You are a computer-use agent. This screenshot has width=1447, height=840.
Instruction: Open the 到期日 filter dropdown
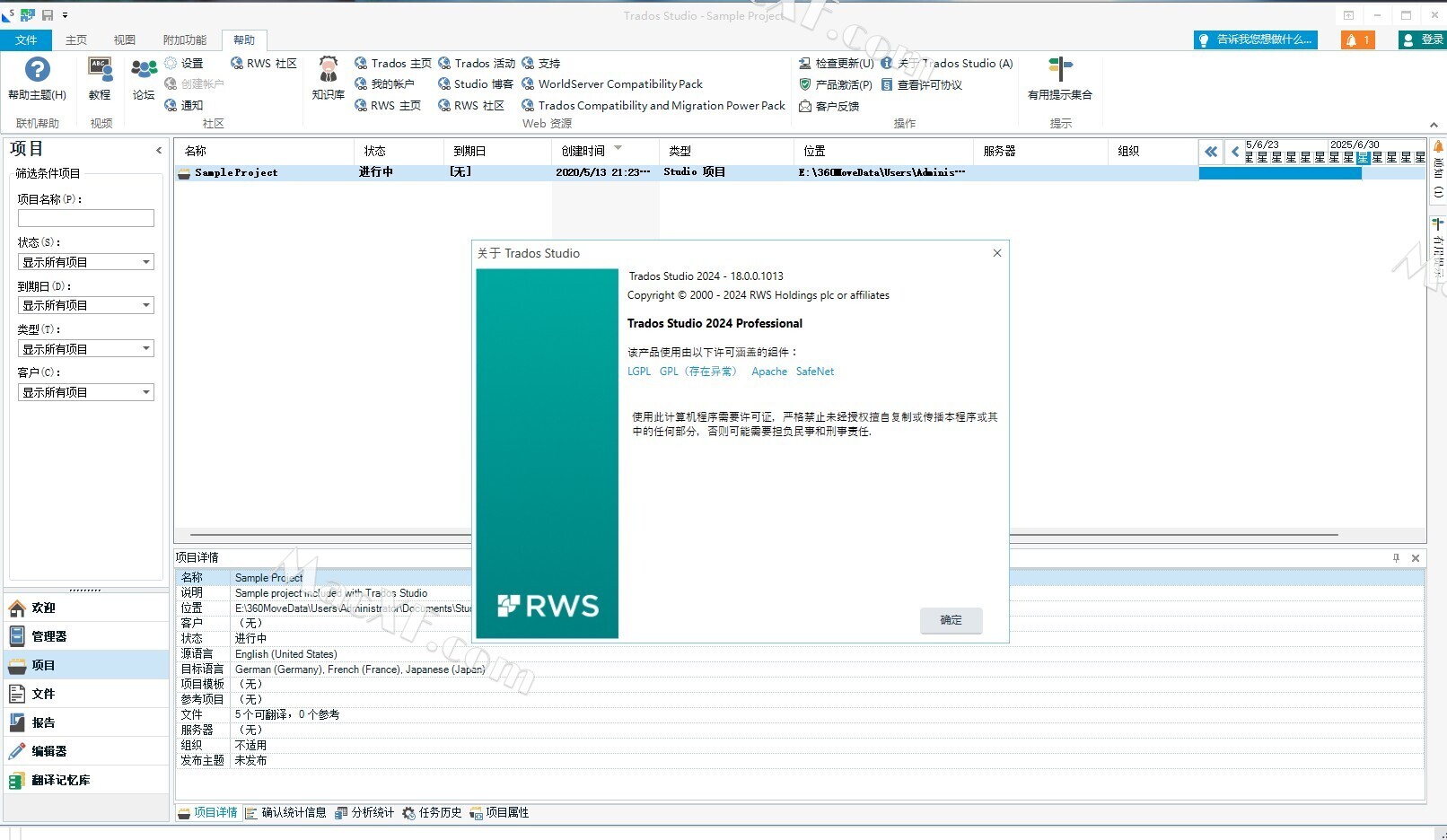(86, 305)
